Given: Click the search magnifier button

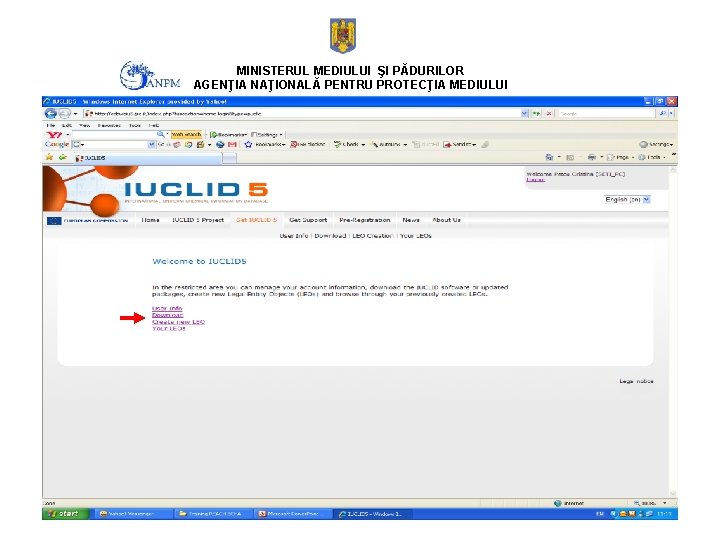Looking at the screenshot, I should (662, 113).
